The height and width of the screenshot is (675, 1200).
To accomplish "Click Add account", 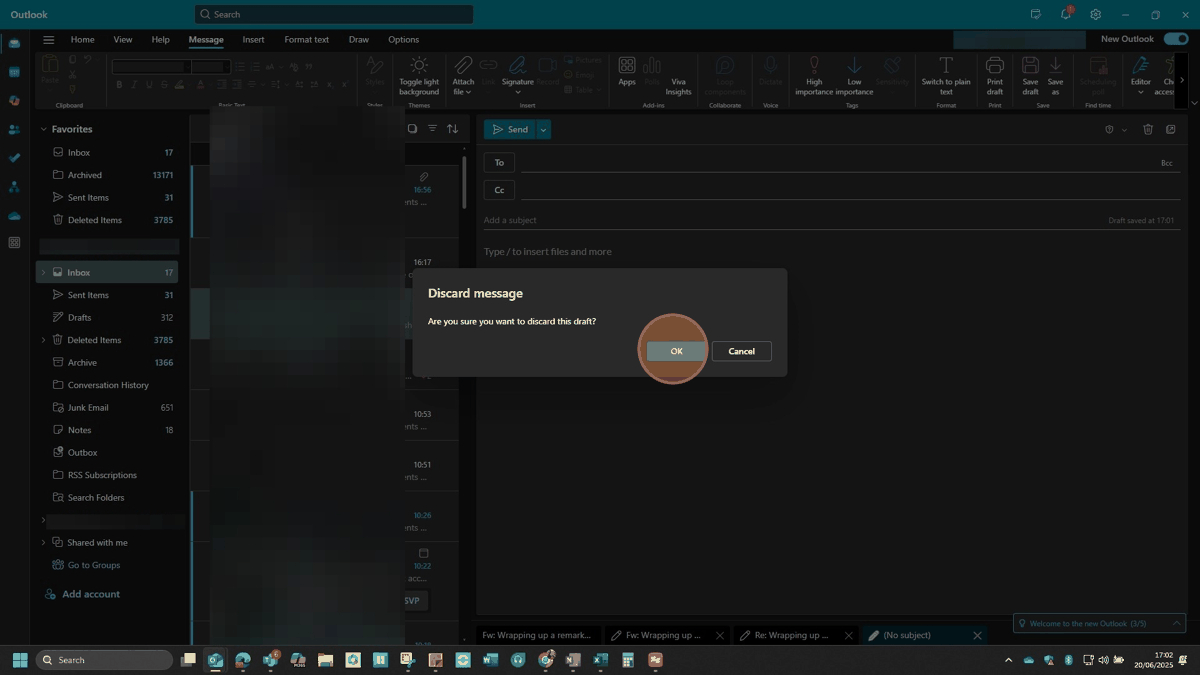I will click(90, 594).
